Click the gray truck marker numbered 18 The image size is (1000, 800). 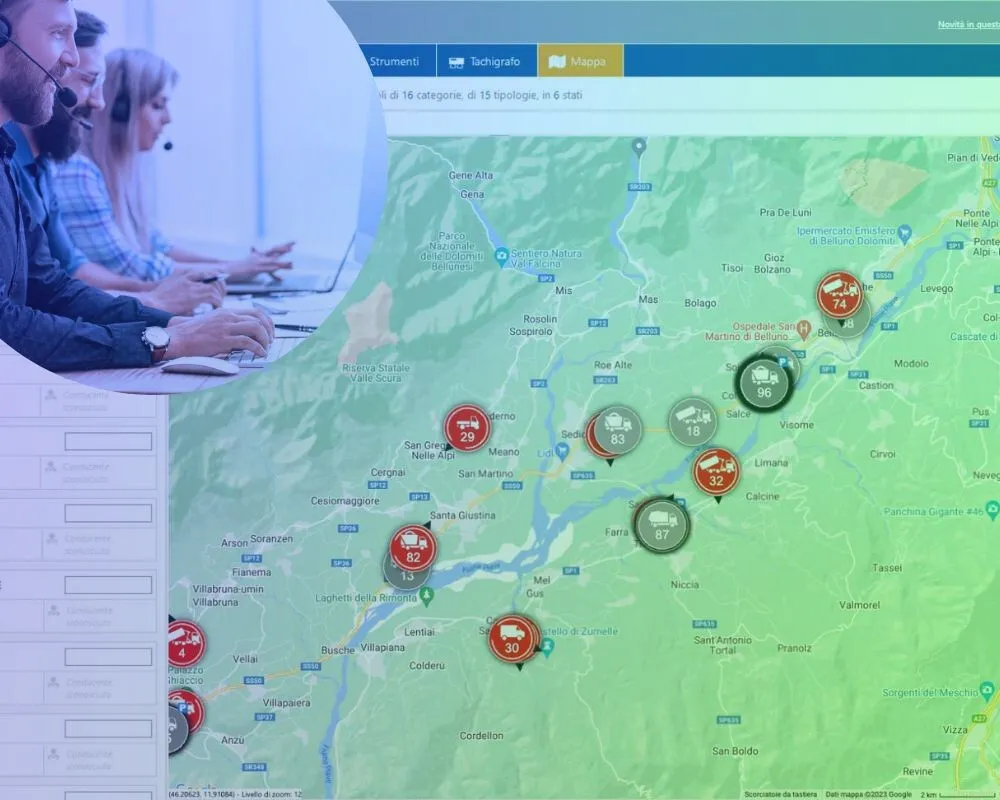693,421
